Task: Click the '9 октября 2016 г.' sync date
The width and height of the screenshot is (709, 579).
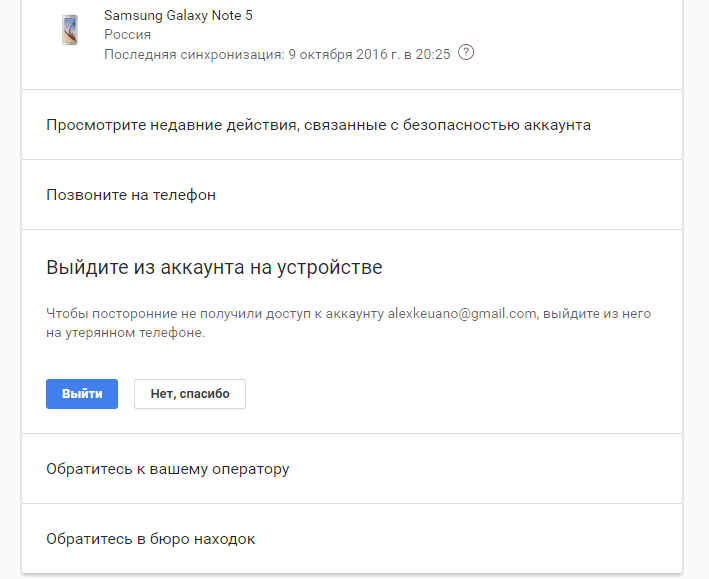Action: point(344,54)
